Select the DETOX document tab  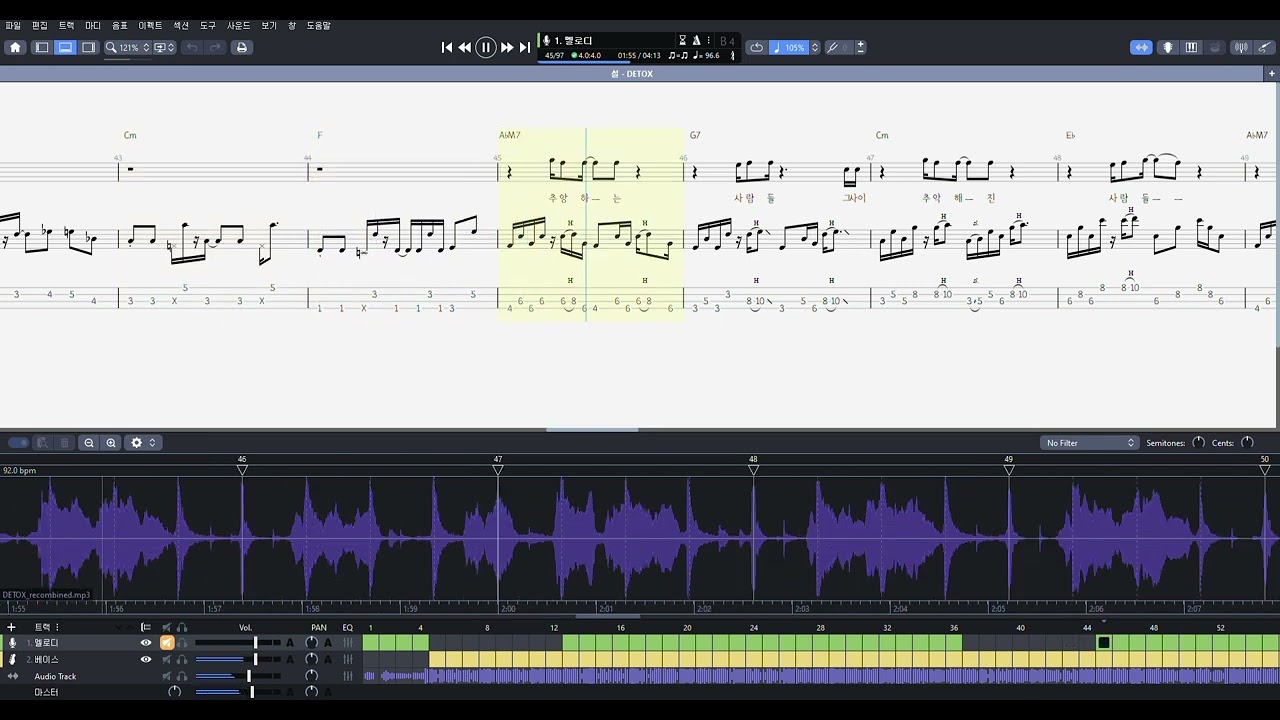point(632,74)
